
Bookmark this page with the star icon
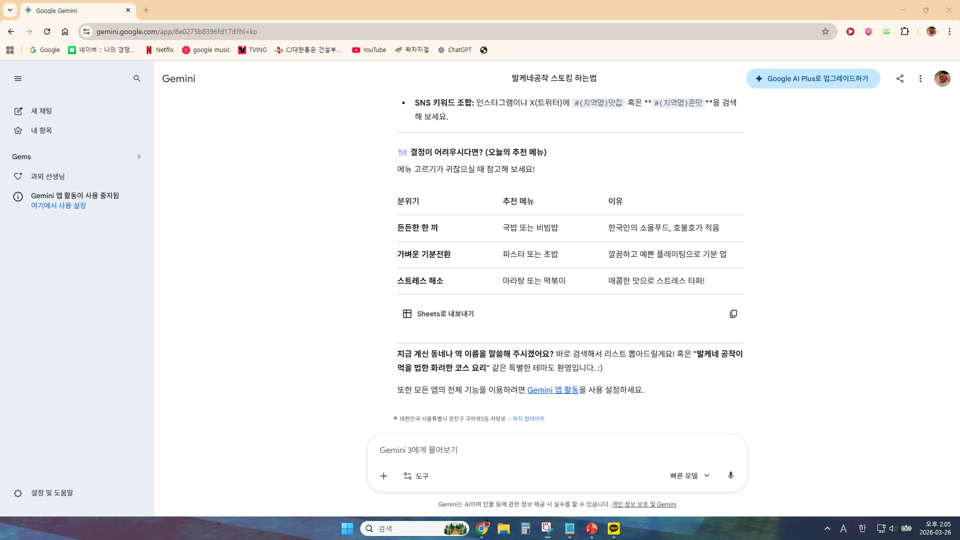point(825,31)
